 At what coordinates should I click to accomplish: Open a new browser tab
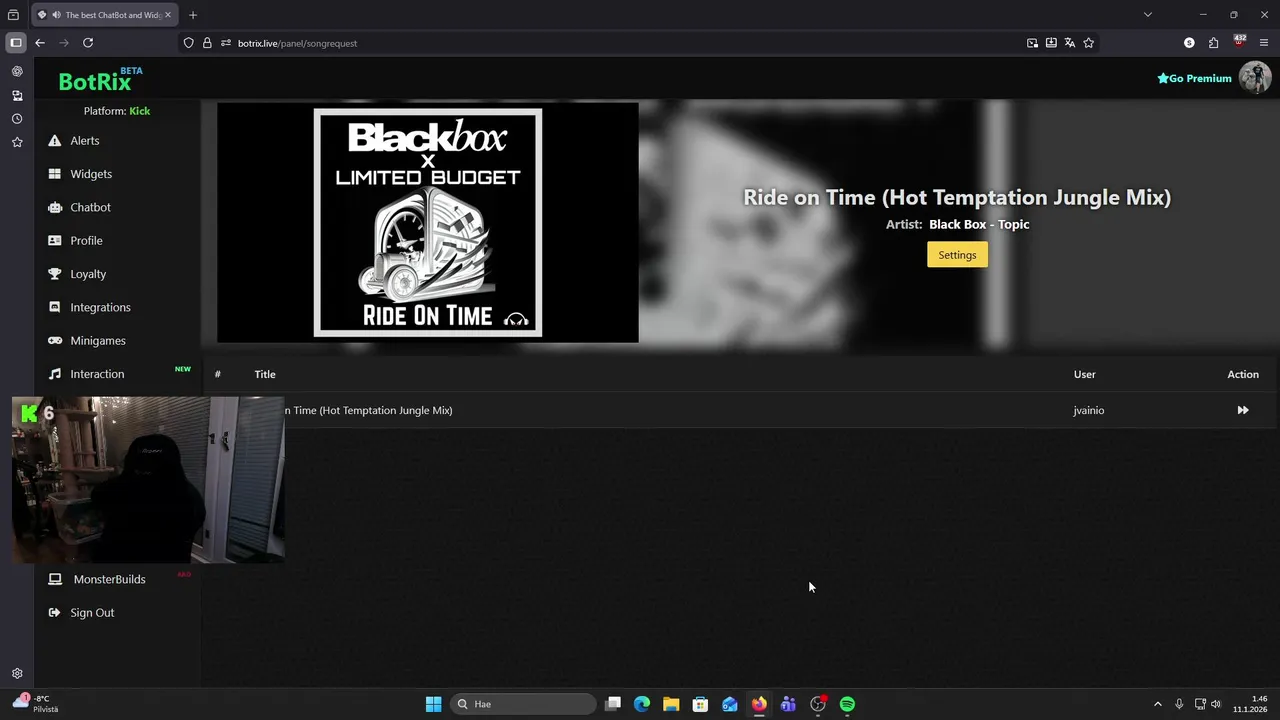coord(193,15)
